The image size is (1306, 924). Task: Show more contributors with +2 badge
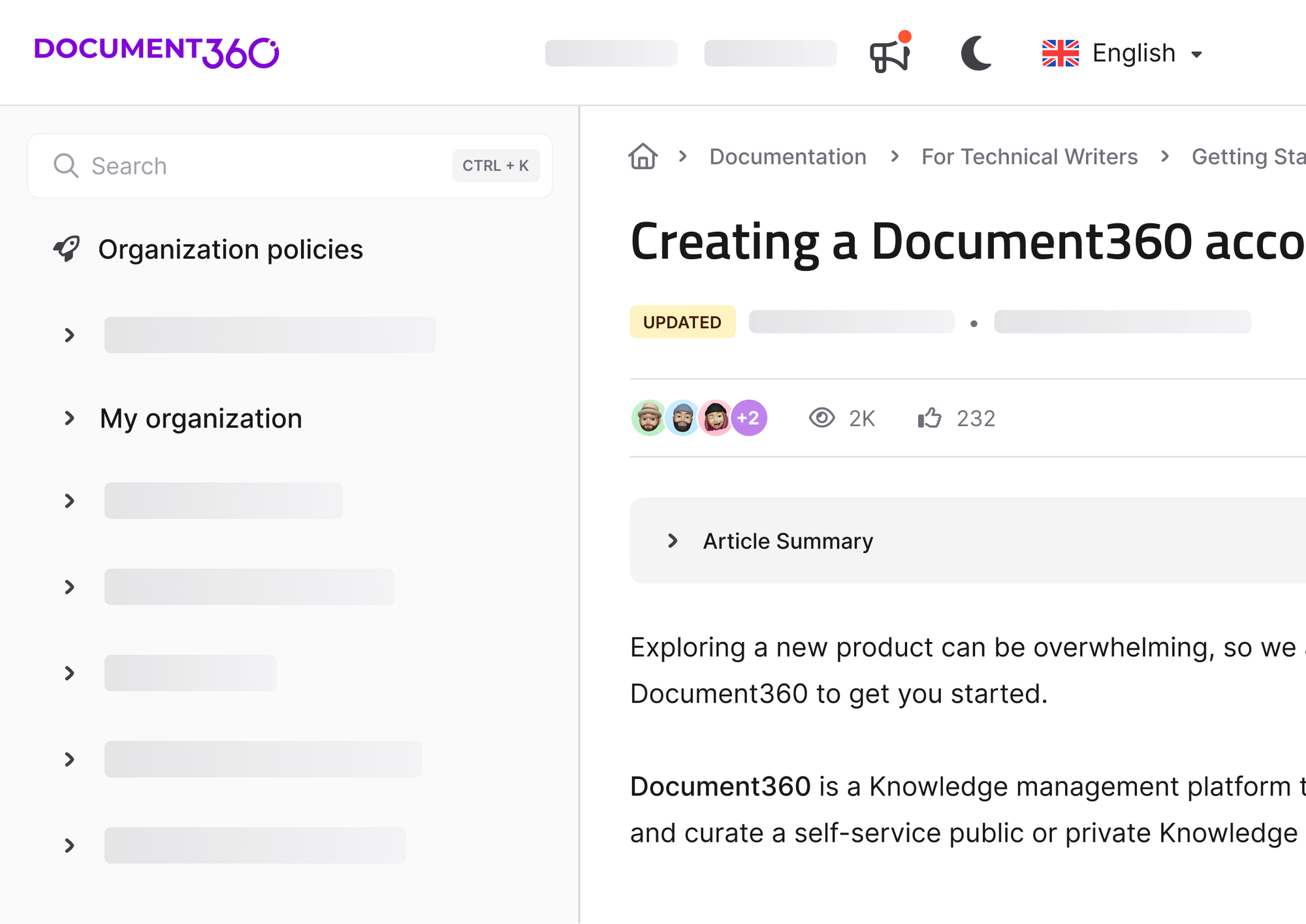pyautogui.click(x=749, y=418)
